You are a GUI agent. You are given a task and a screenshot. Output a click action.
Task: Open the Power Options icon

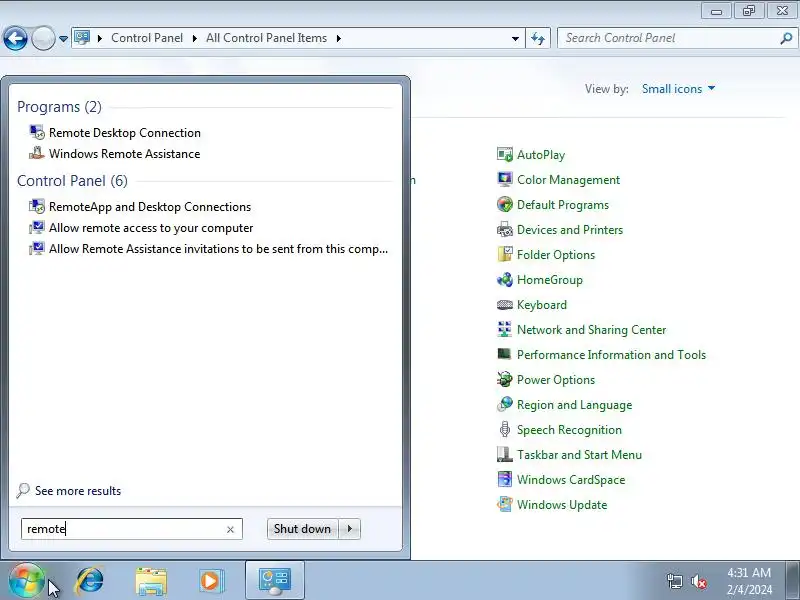point(505,380)
